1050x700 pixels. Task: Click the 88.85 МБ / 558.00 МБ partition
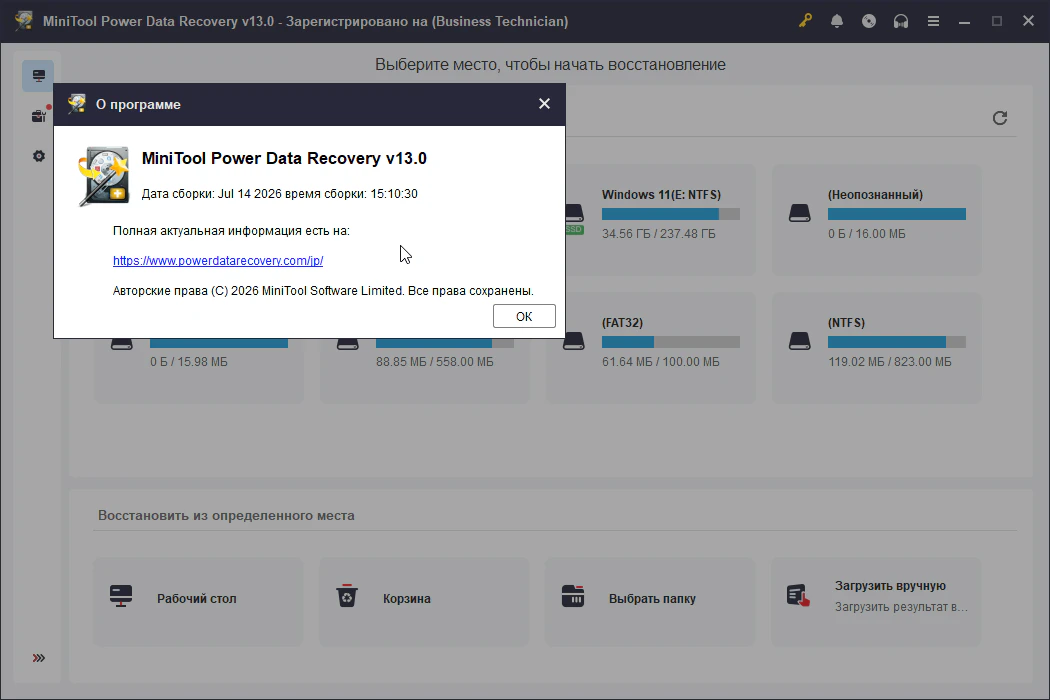[x=424, y=370]
